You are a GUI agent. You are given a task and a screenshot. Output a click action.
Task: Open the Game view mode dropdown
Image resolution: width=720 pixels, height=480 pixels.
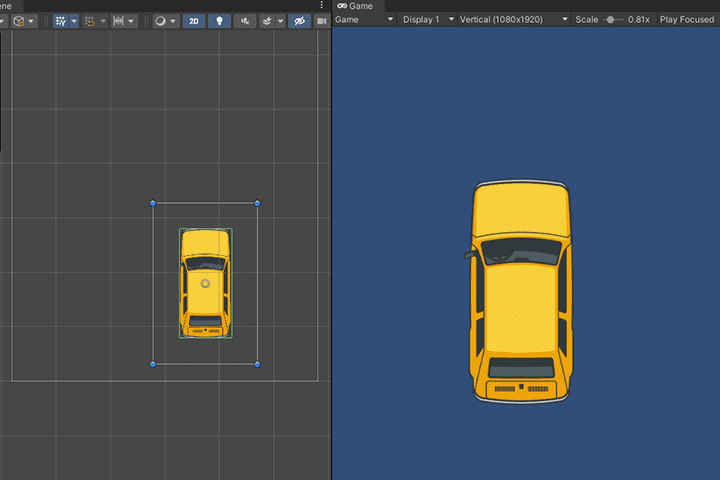(x=364, y=20)
